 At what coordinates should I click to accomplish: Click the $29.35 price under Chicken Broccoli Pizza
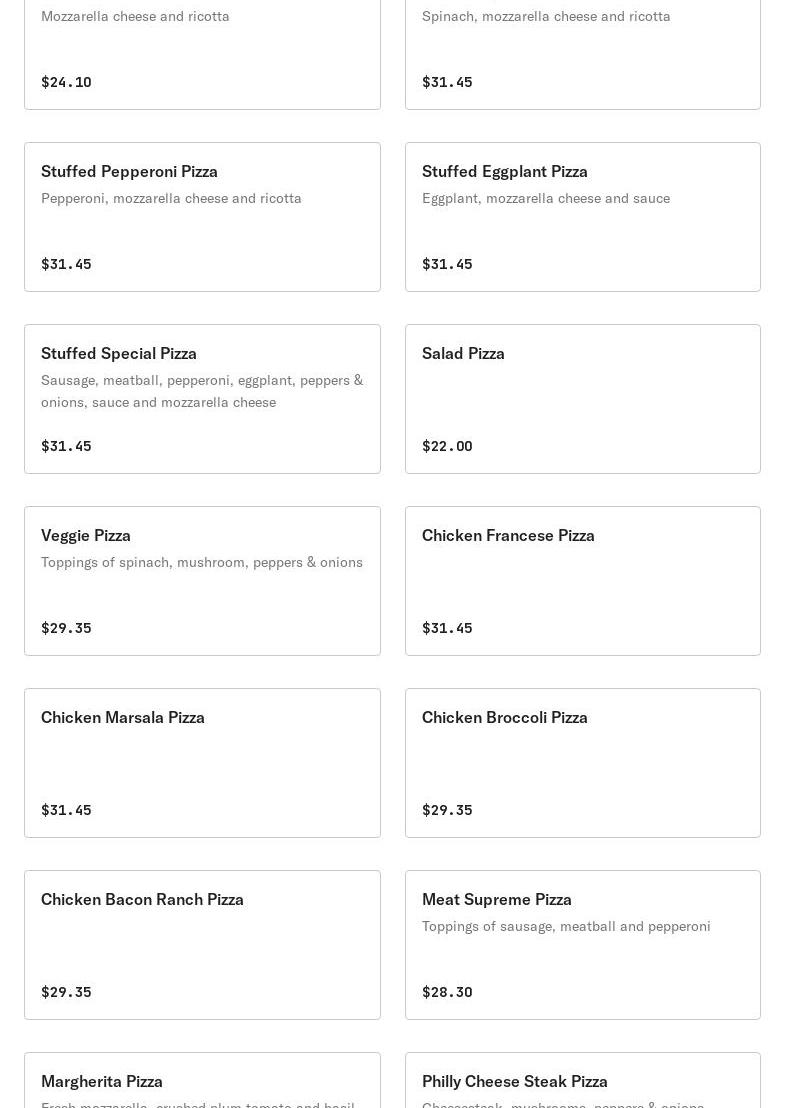click(447, 810)
